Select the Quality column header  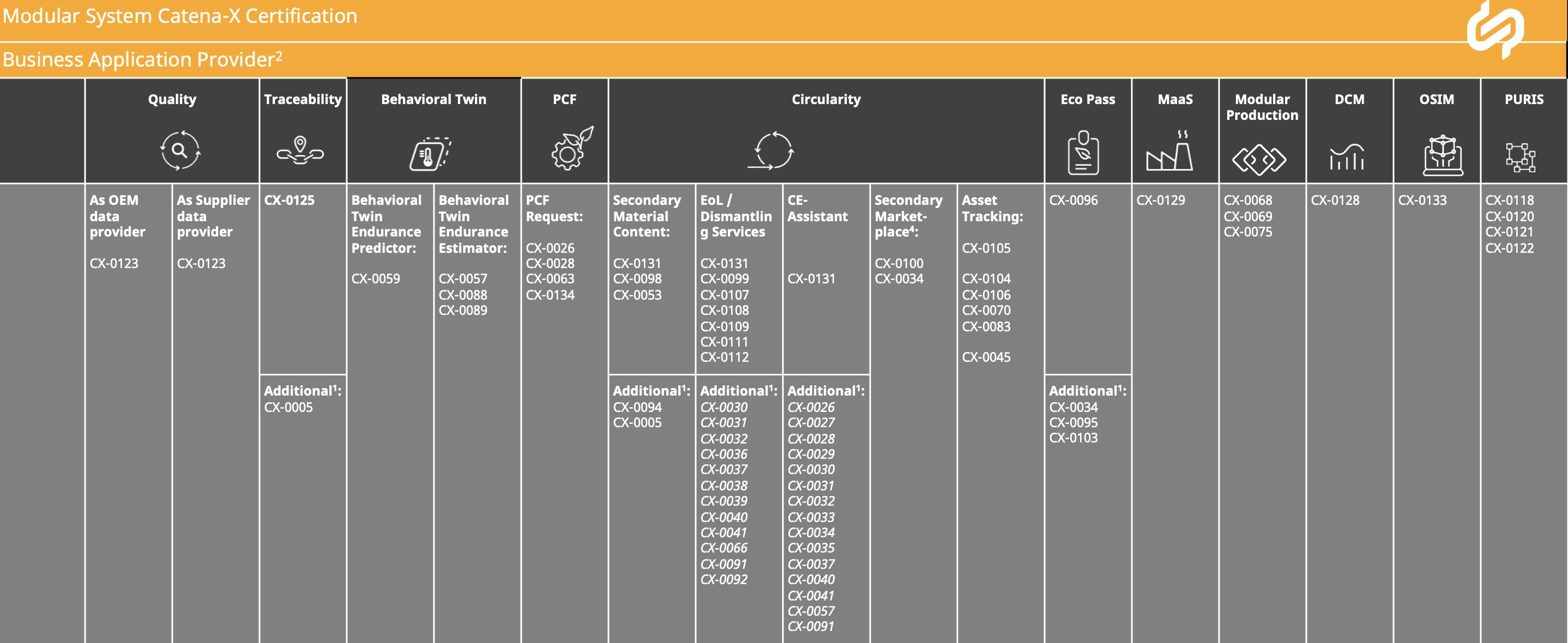[x=172, y=99]
